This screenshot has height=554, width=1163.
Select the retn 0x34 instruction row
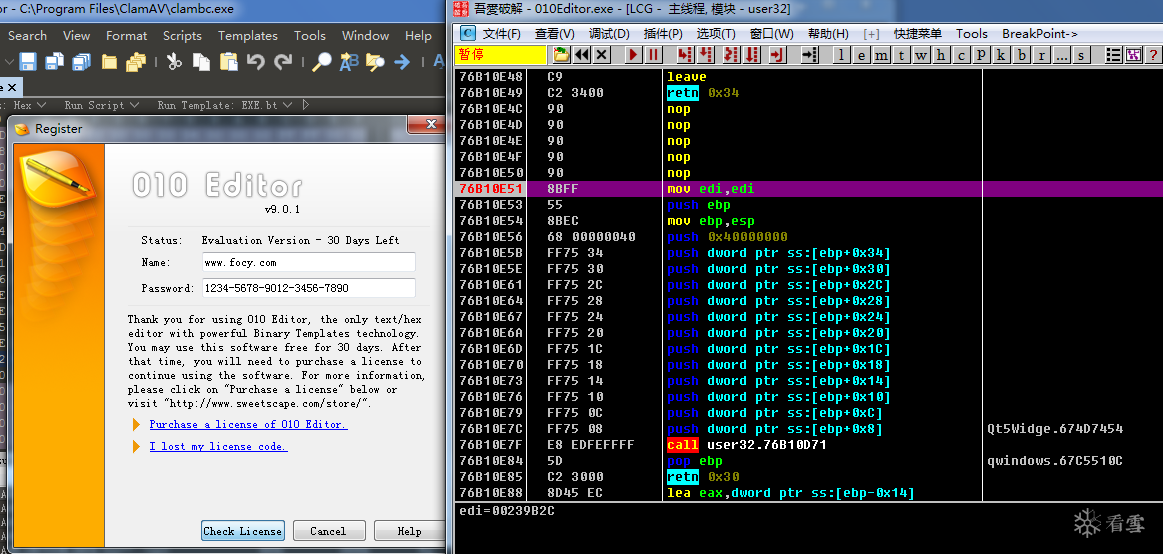(x=808, y=93)
